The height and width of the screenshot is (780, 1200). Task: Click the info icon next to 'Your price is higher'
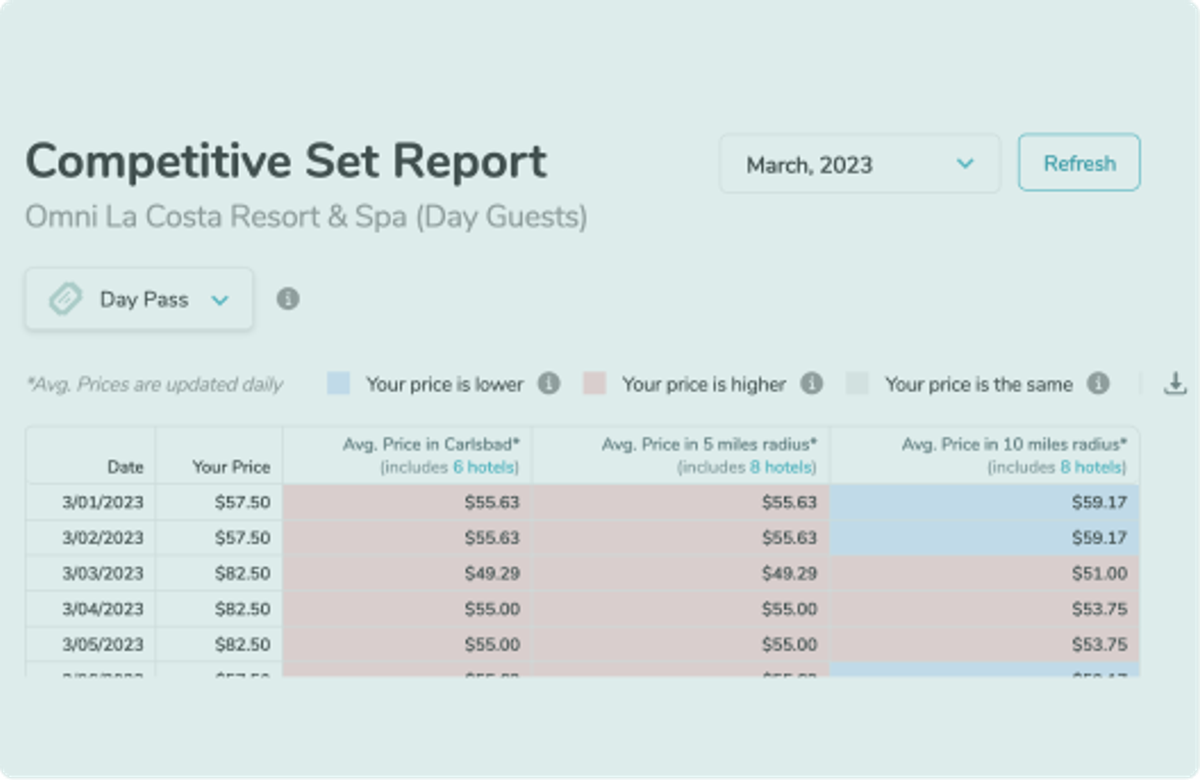tap(814, 383)
